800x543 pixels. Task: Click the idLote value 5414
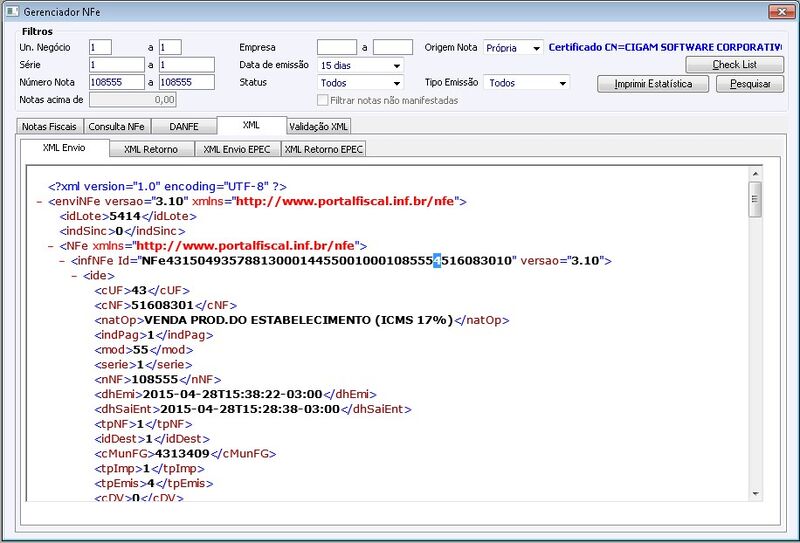125,216
